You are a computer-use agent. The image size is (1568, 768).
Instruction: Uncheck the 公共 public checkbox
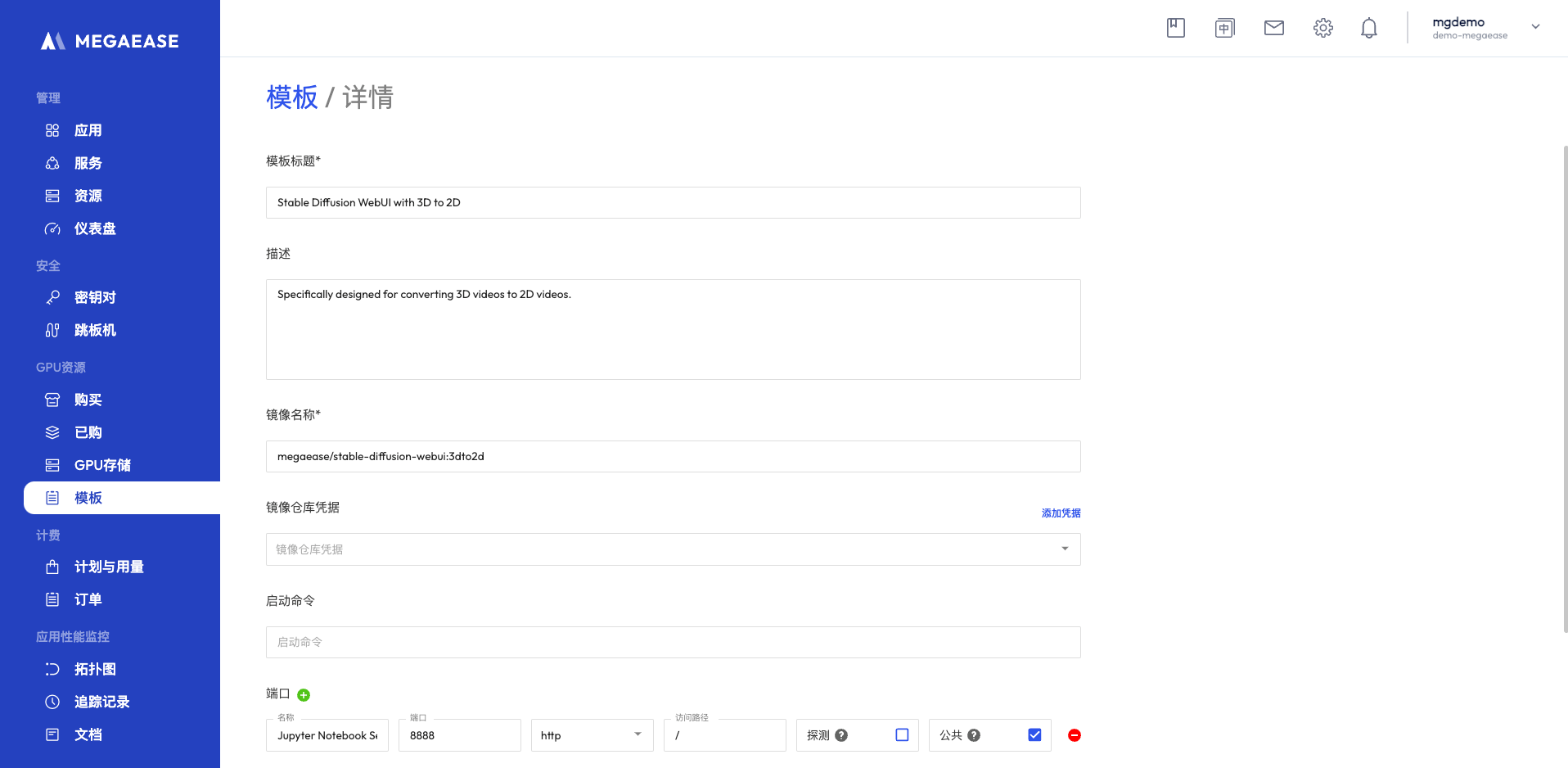click(x=1034, y=735)
